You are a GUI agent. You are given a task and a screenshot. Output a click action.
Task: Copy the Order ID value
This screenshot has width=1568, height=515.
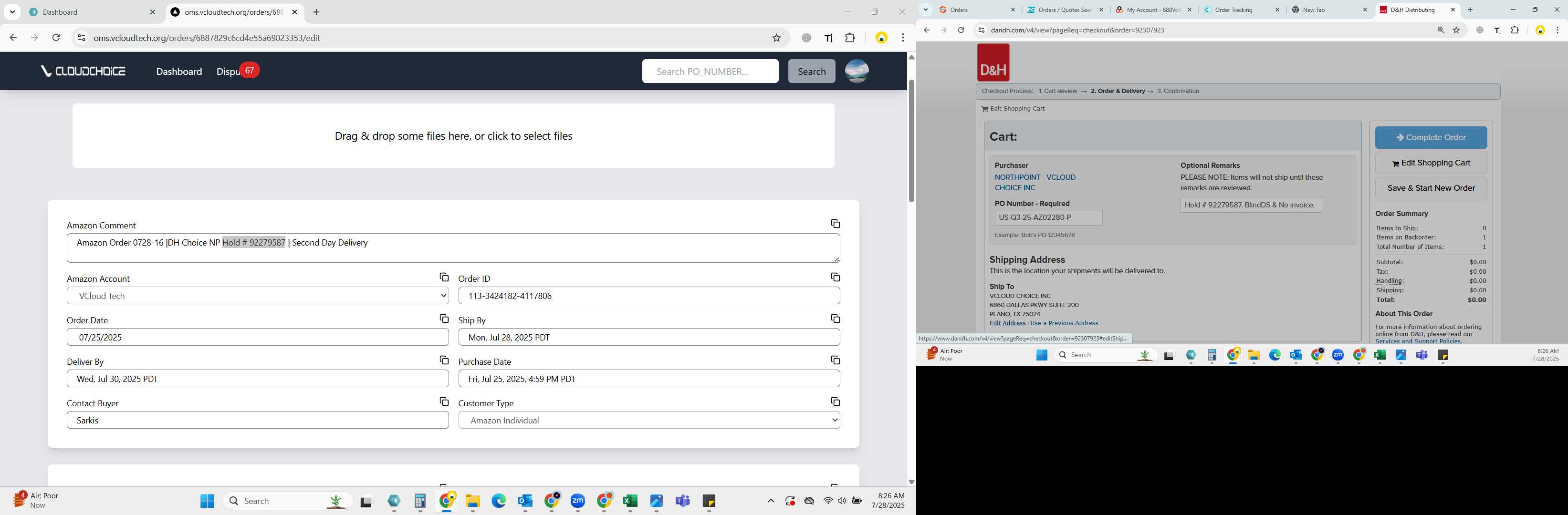pyautogui.click(x=835, y=277)
